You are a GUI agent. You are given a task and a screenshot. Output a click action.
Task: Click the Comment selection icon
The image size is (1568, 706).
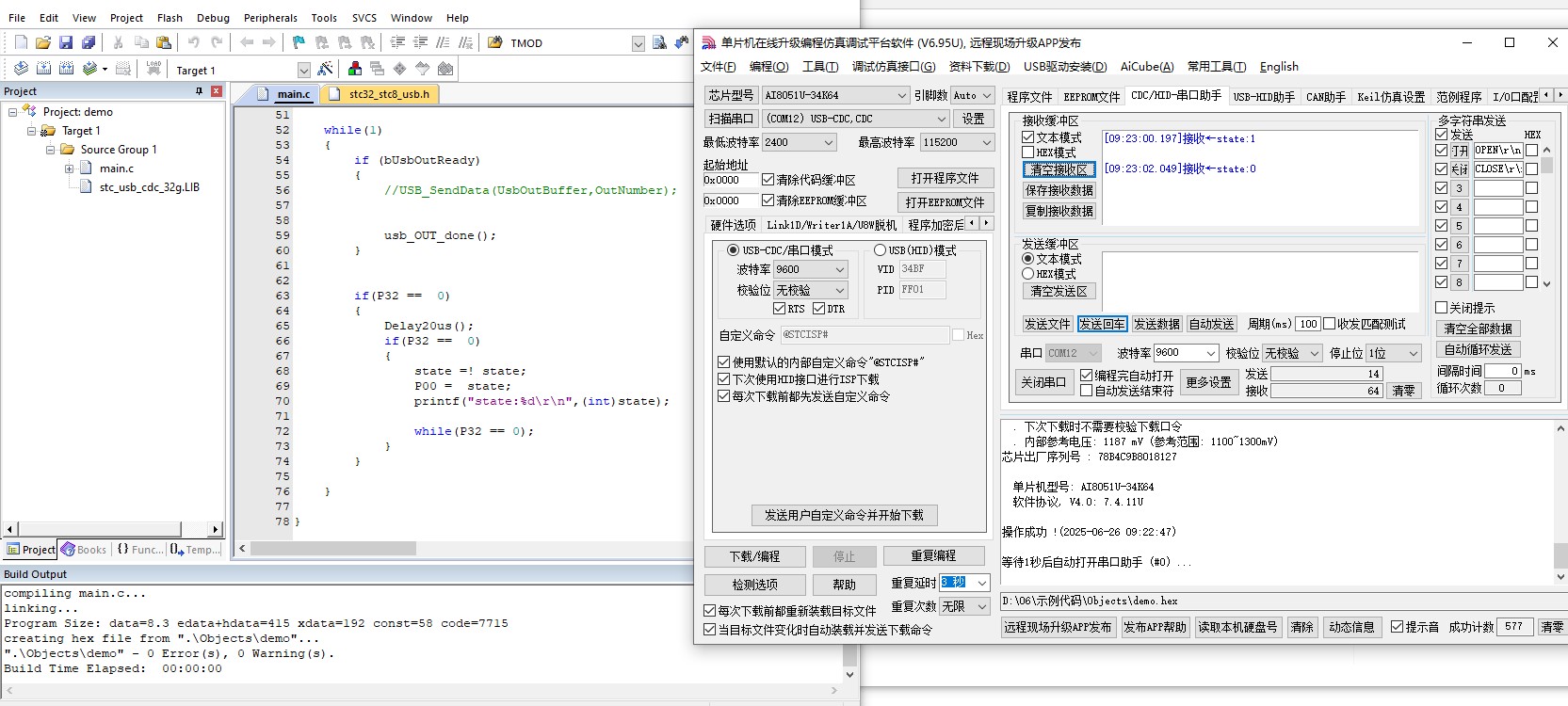coord(443,42)
